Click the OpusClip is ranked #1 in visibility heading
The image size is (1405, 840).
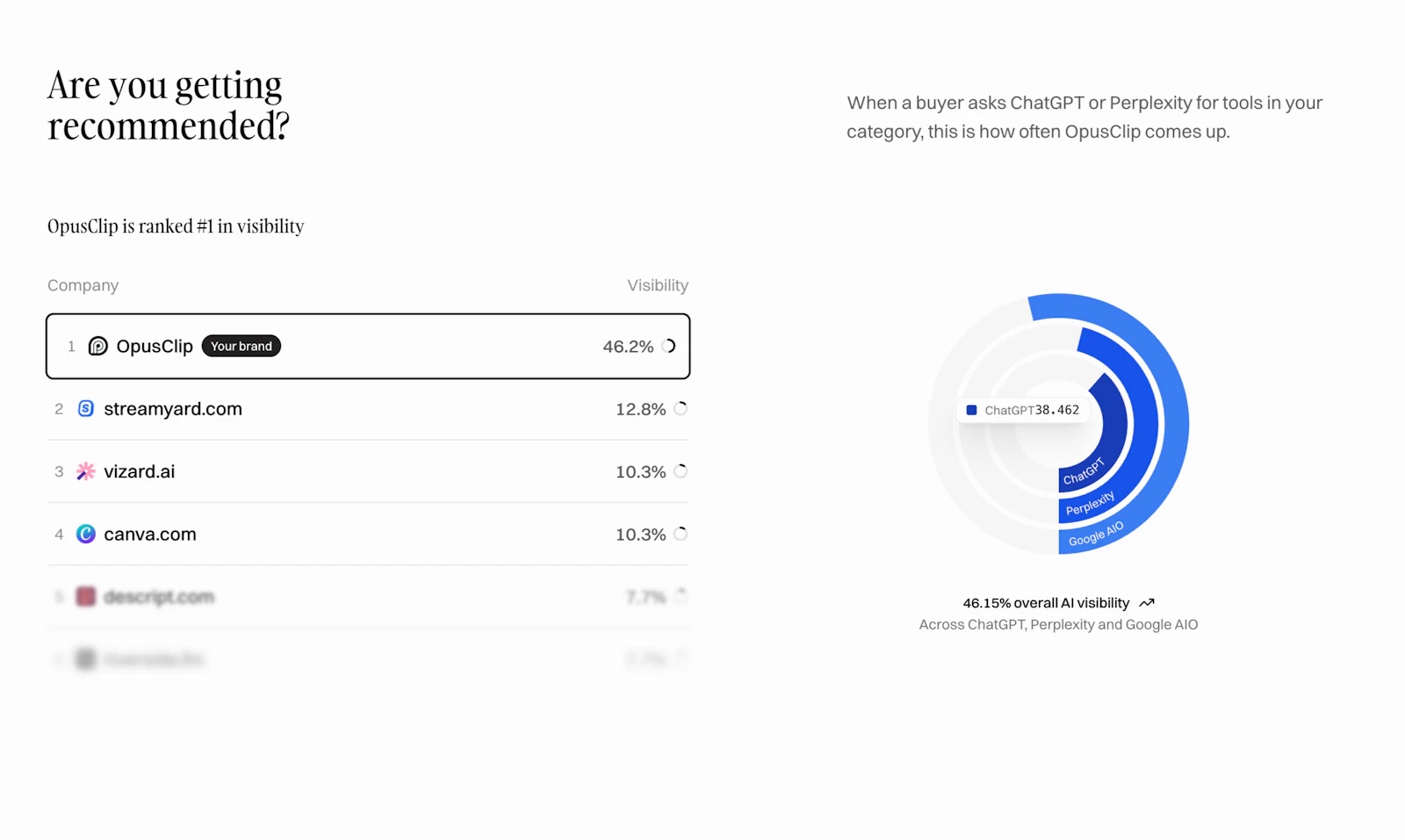pos(176,226)
